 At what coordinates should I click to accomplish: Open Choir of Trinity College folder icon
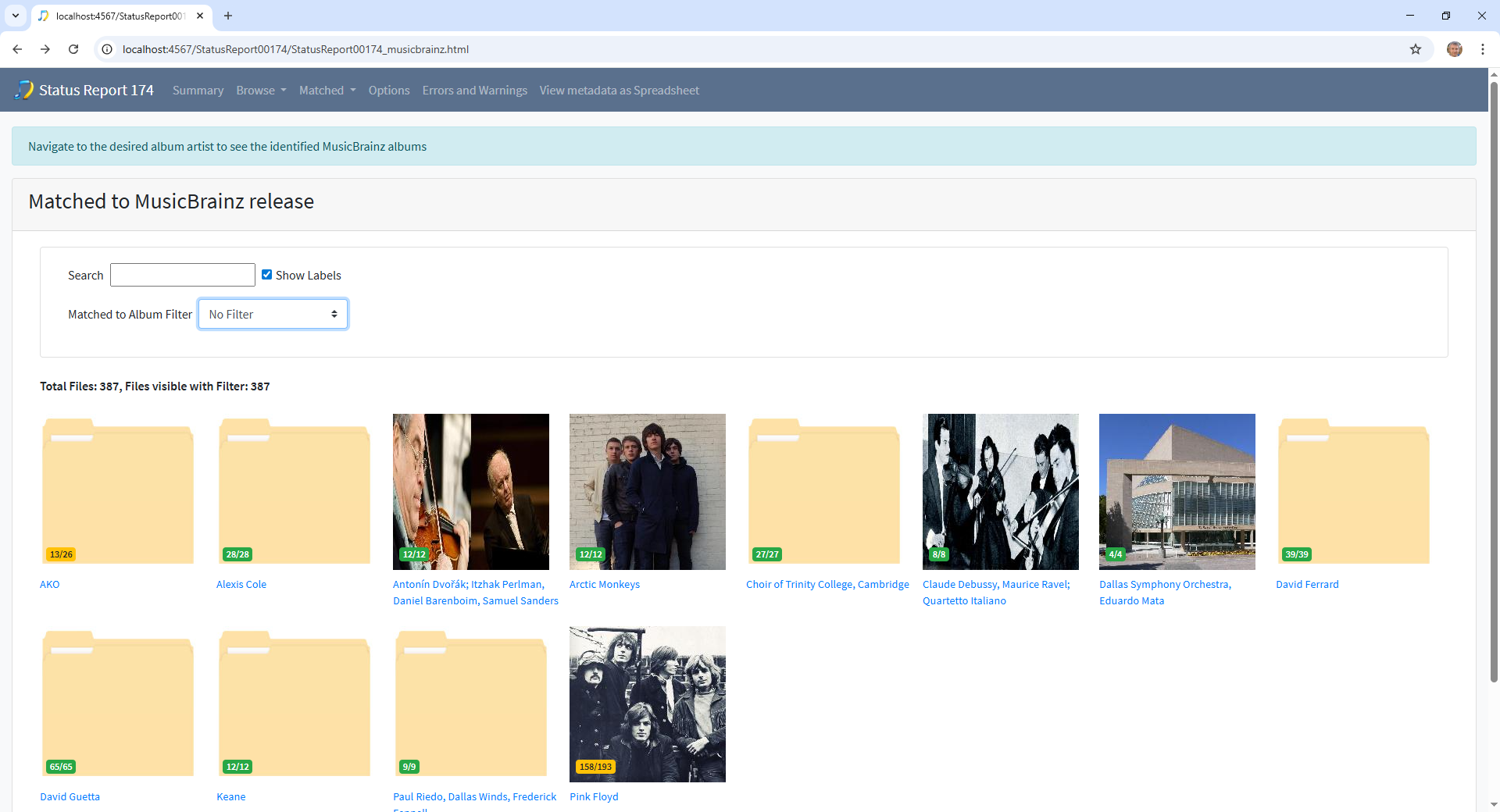click(x=824, y=492)
